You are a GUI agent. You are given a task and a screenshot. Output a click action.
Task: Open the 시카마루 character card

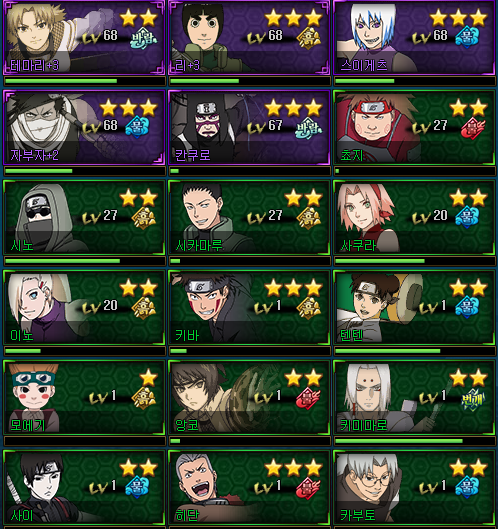(x=249, y=217)
